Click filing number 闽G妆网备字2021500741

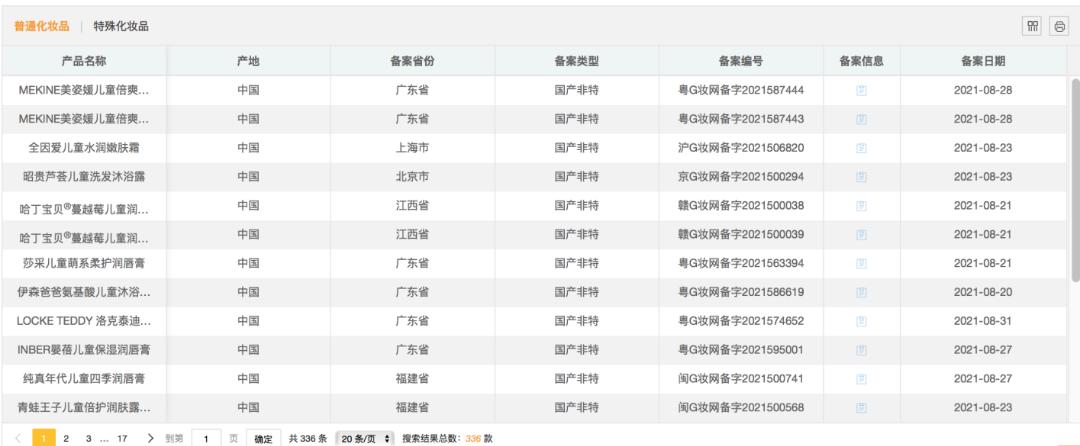[x=740, y=379]
